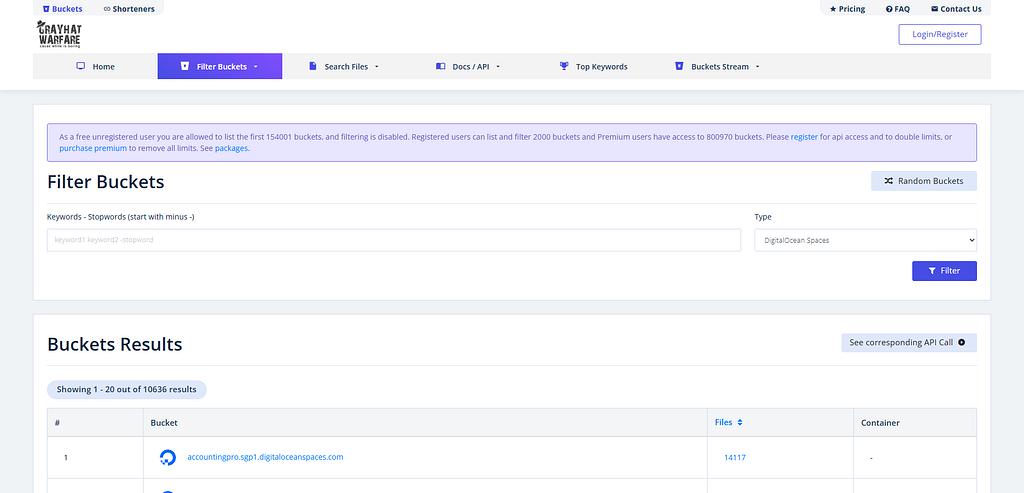Viewport: 1024px width, 493px height.
Task: Open the Top Keywords menu item
Action: pyautogui.click(x=594, y=66)
